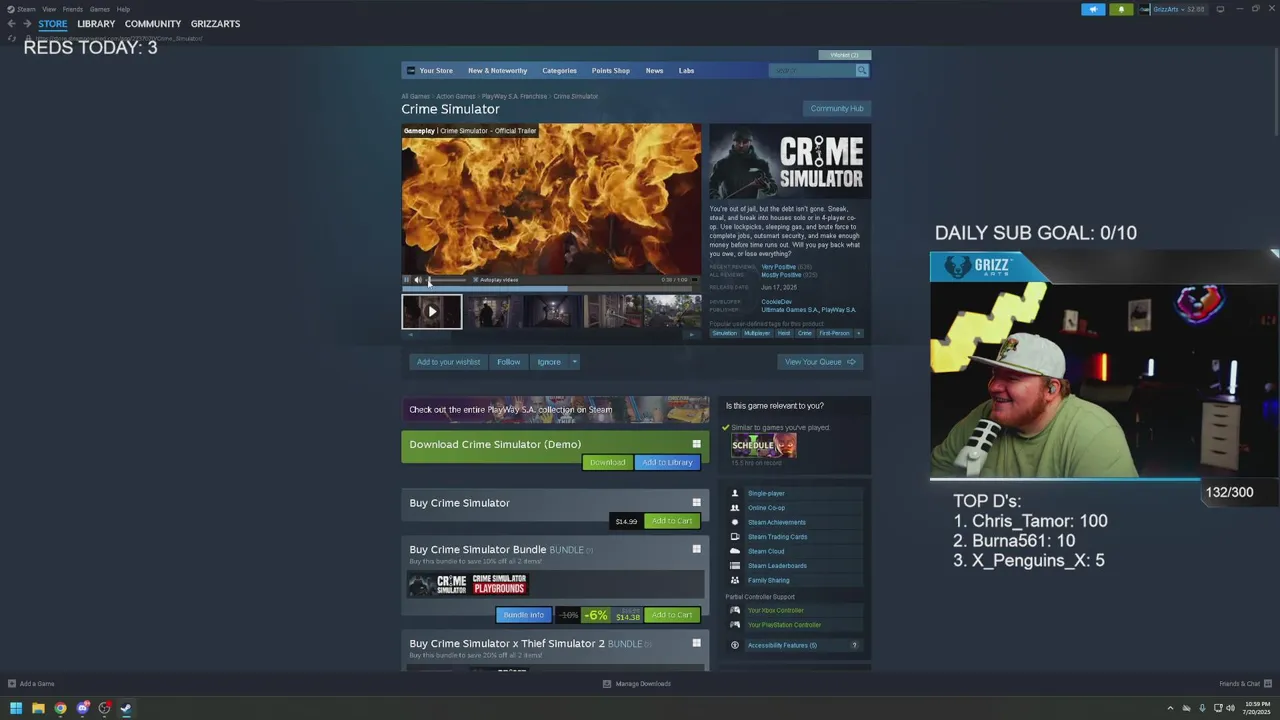
Task: Focus the store search field
Action: pyautogui.click(x=812, y=70)
